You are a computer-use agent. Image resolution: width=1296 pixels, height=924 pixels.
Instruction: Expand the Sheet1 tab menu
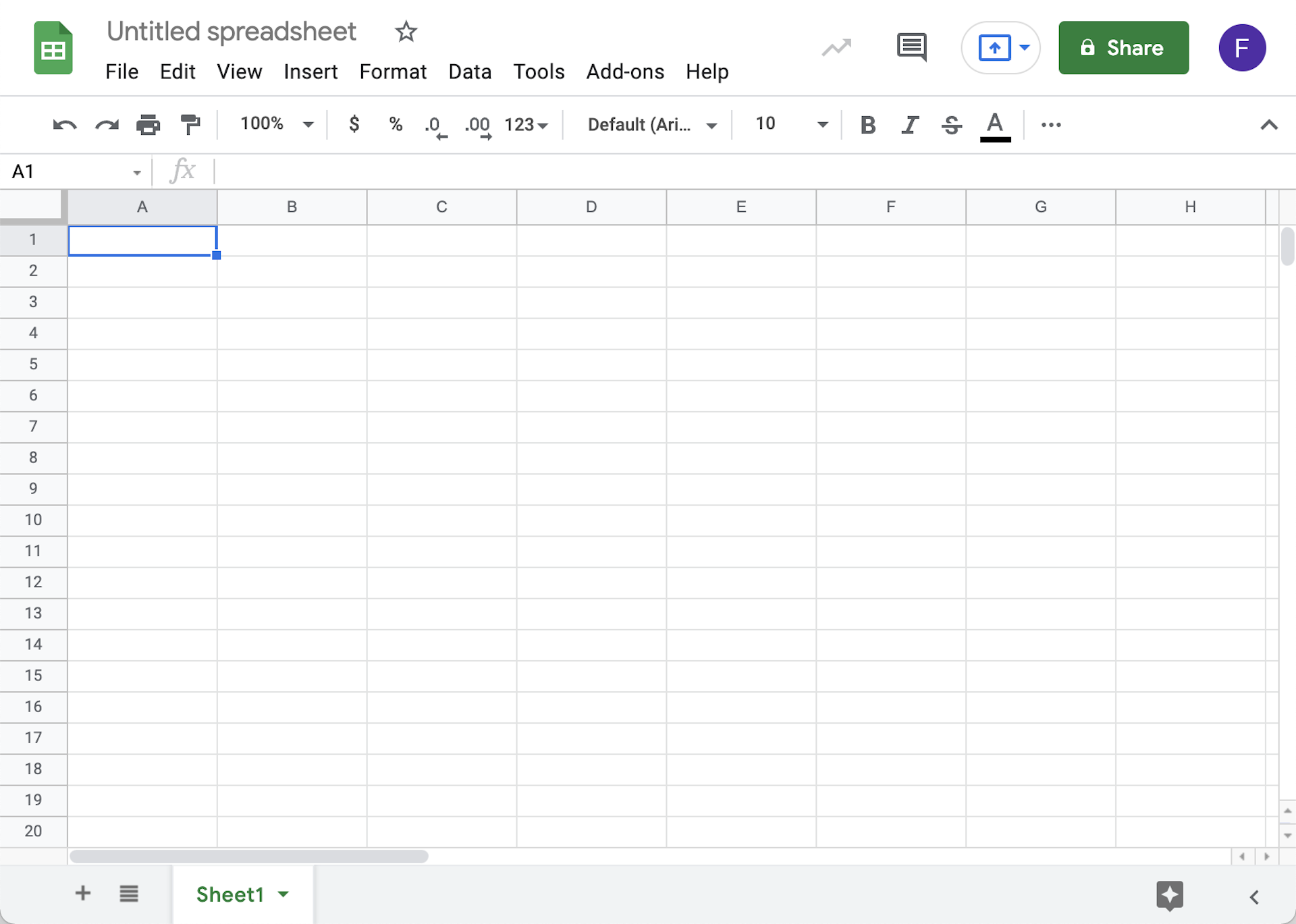pyautogui.click(x=283, y=894)
